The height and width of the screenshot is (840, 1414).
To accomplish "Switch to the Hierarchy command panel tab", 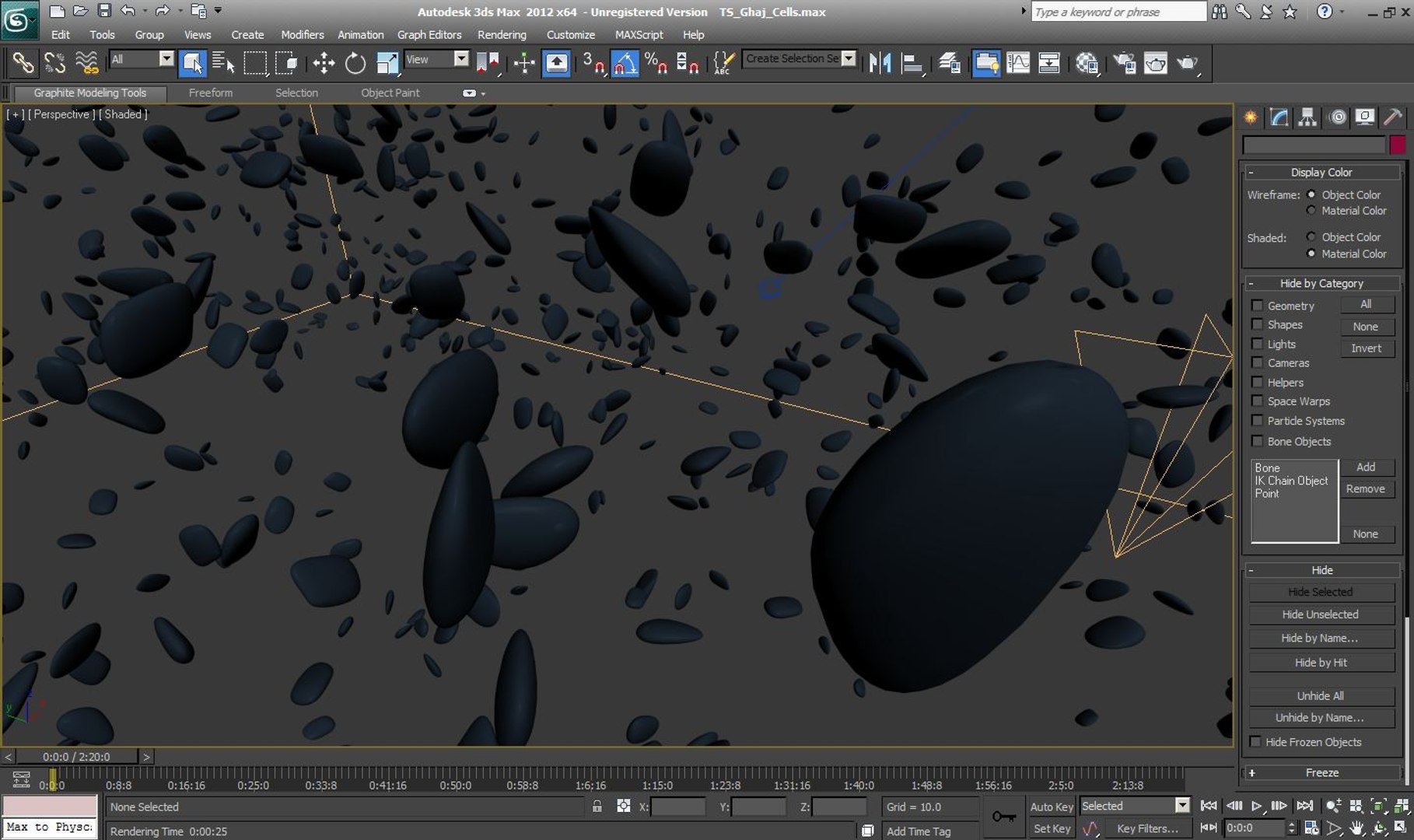I will [x=1307, y=117].
